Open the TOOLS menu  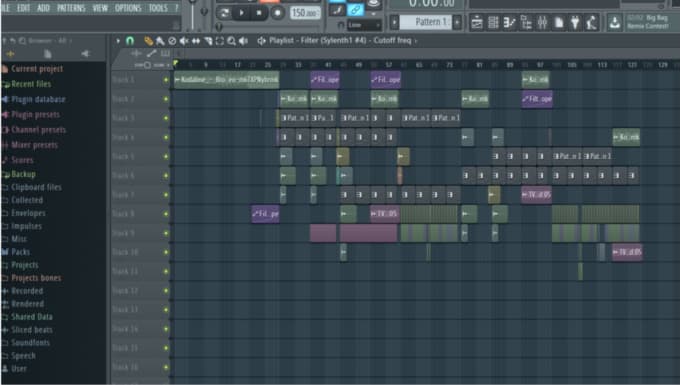[158, 8]
